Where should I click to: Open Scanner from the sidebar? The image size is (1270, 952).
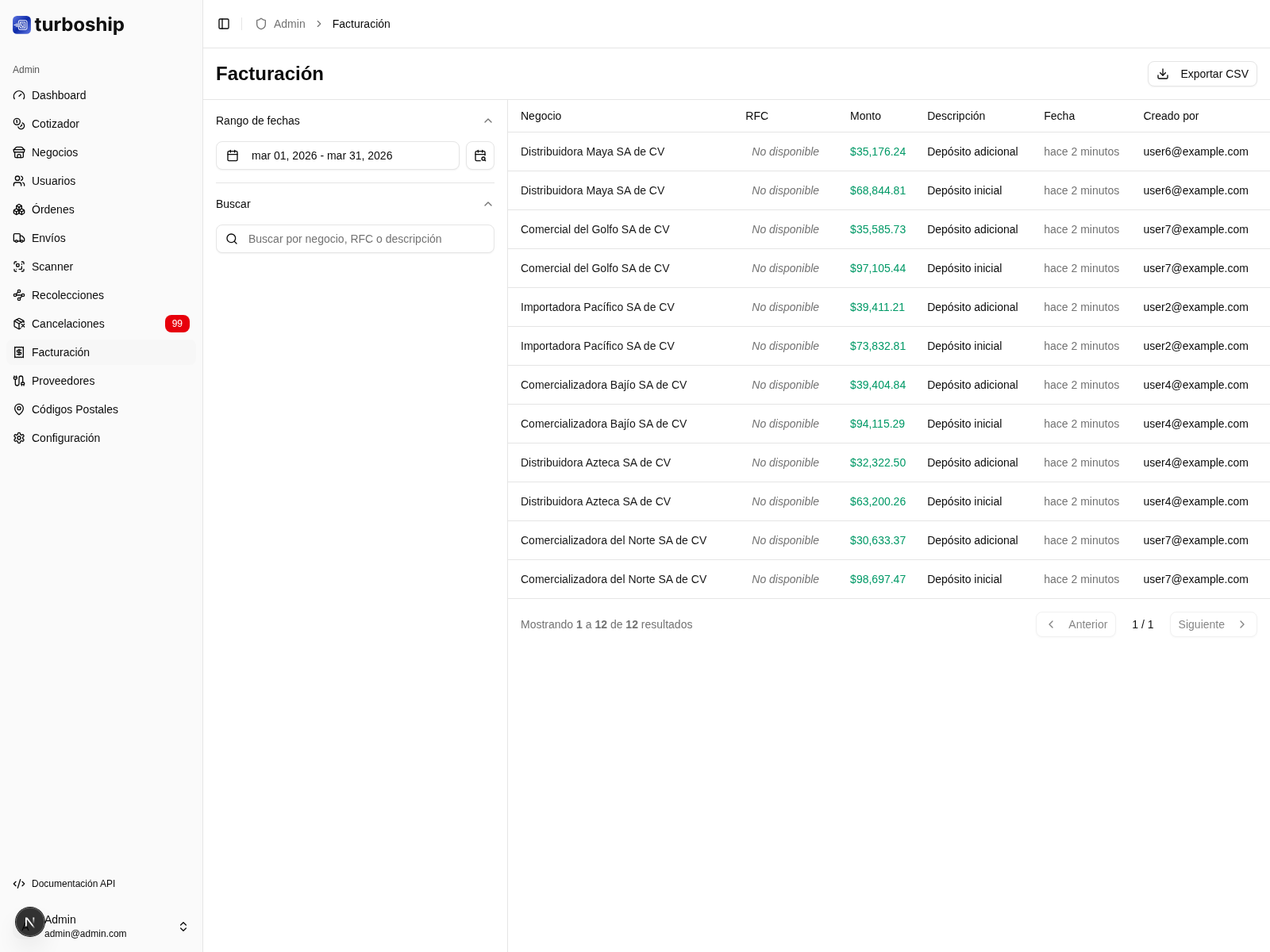pos(52,267)
